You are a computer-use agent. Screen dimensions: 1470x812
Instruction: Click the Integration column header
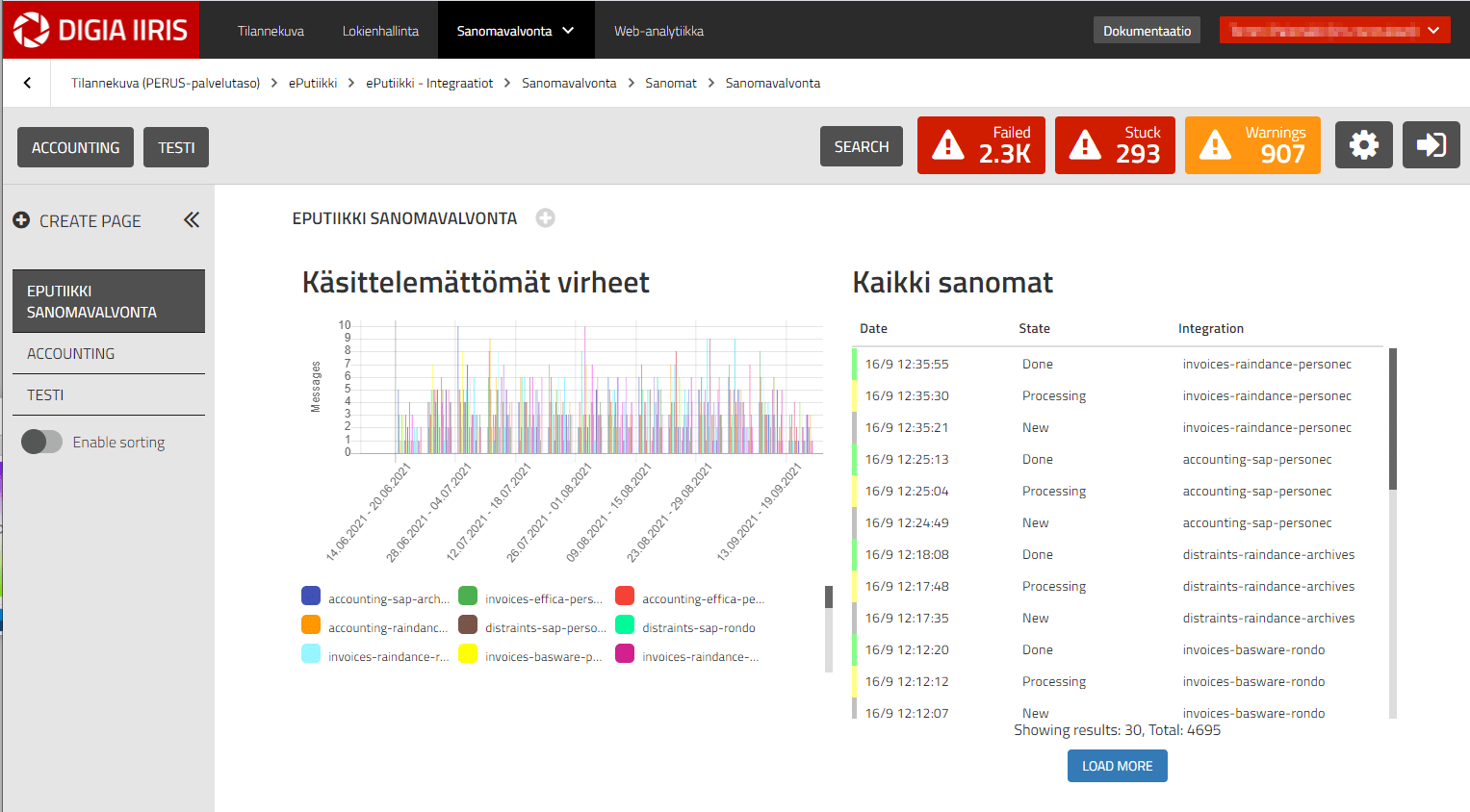1210,328
